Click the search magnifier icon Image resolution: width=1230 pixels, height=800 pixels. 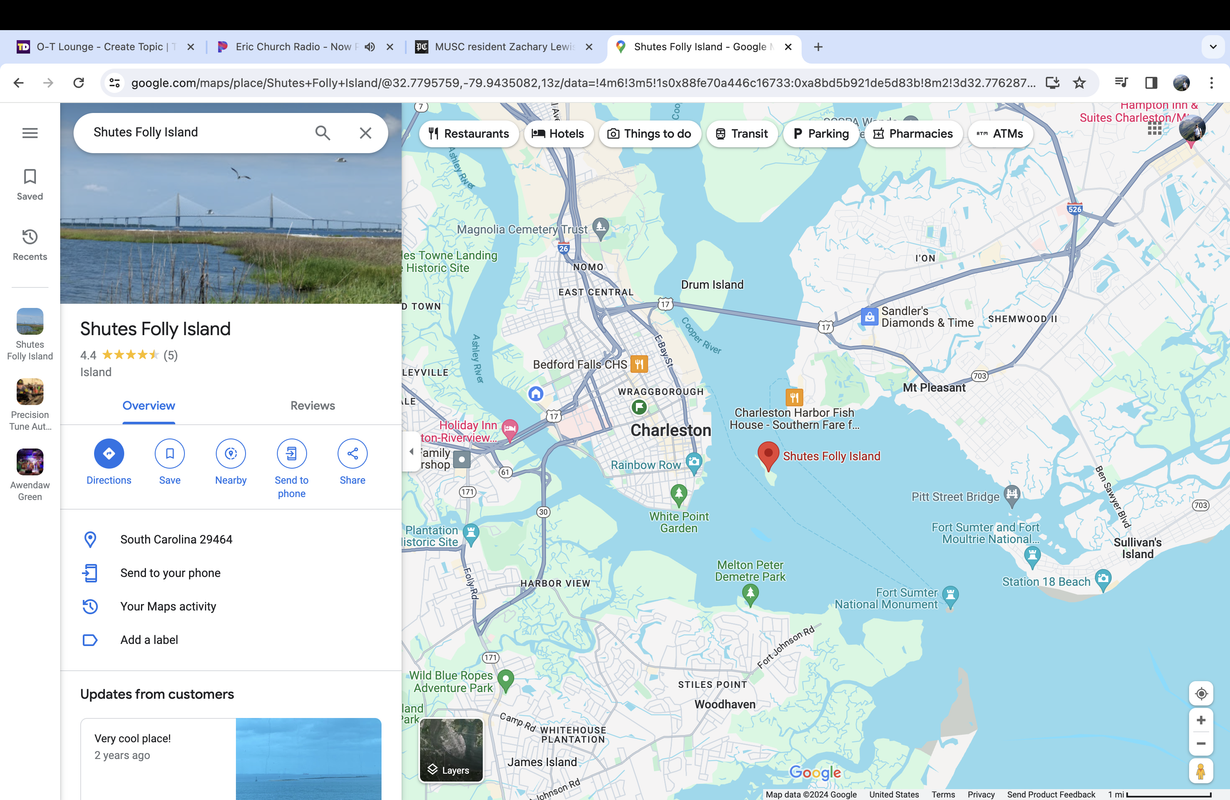[322, 132]
